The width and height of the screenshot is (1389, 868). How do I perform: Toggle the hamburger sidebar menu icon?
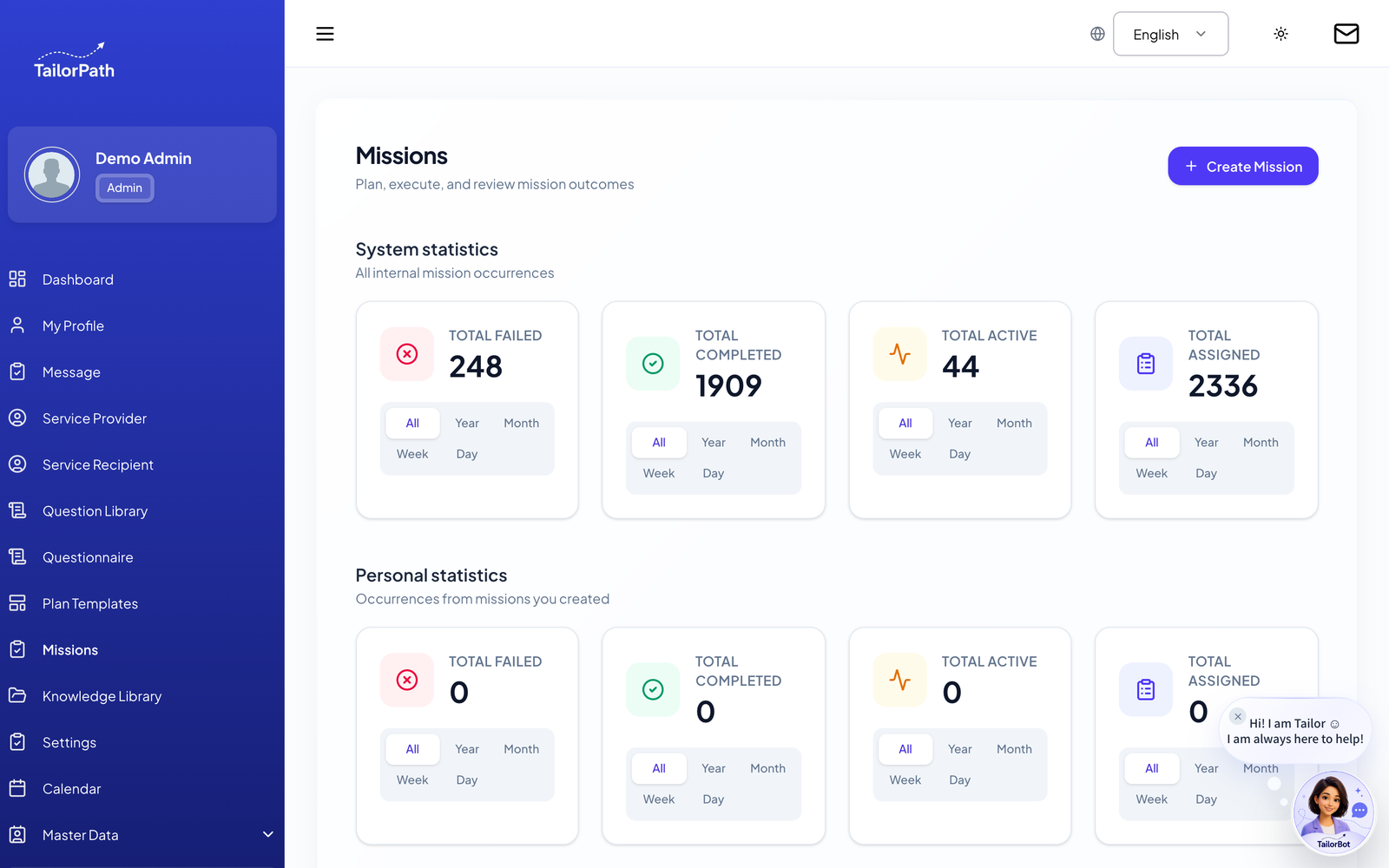pos(325,34)
